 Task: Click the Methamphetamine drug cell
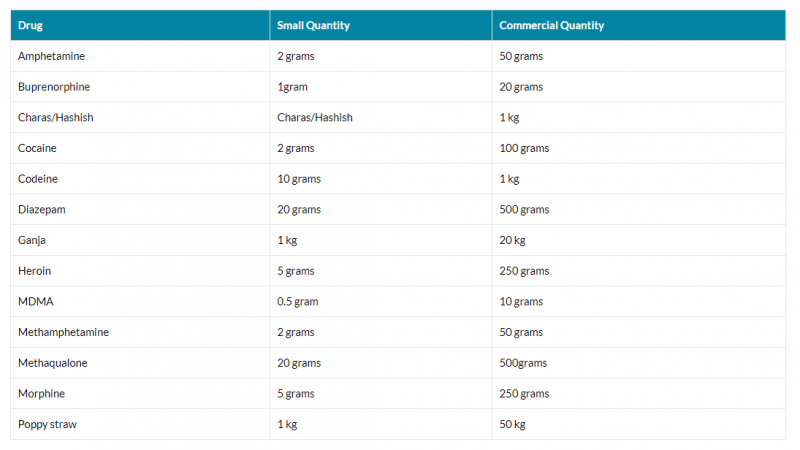[x=63, y=332]
